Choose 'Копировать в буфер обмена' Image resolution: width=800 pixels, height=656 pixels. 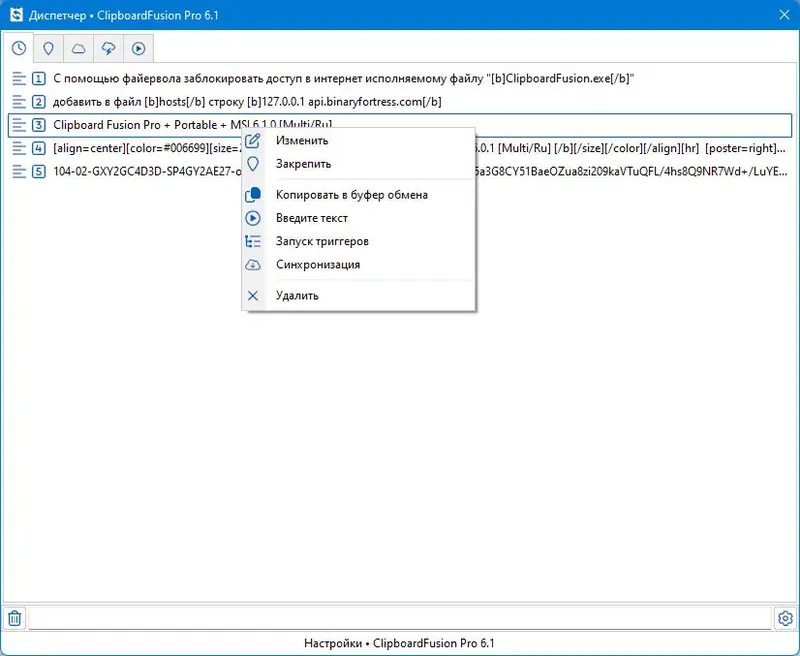click(x=359, y=195)
